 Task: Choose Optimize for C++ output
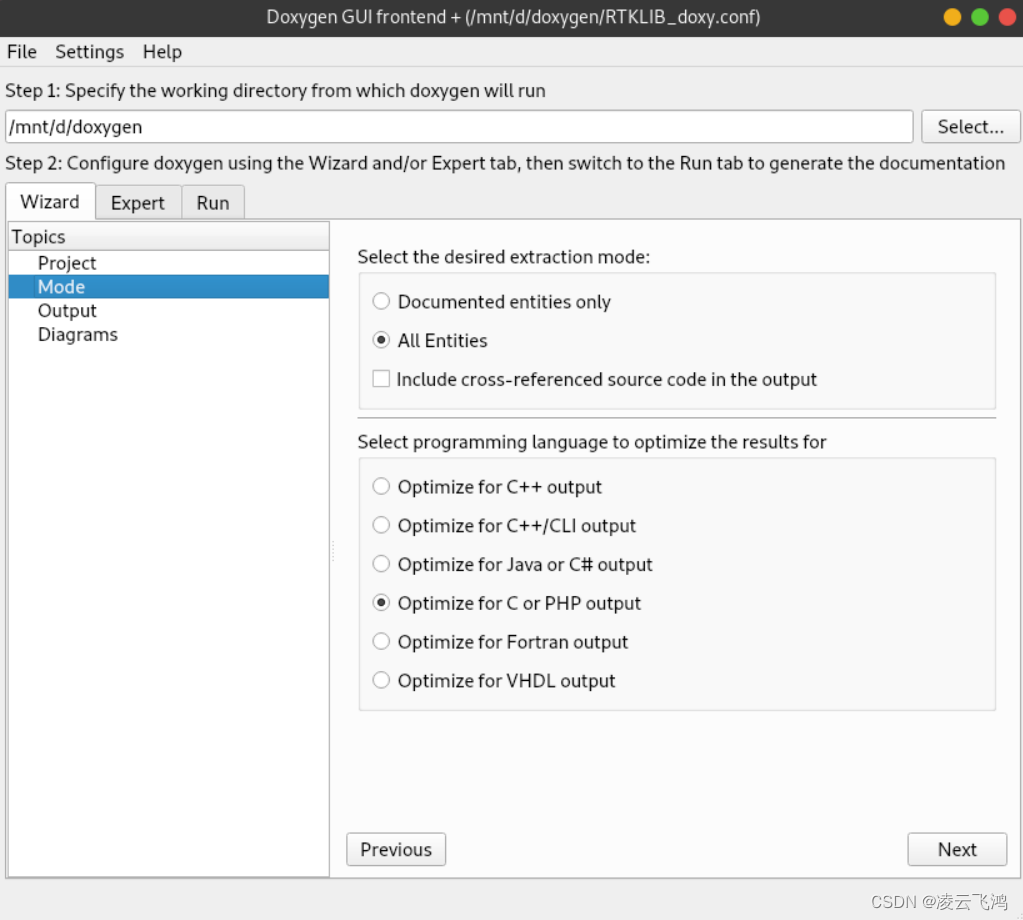tap(381, 487)
